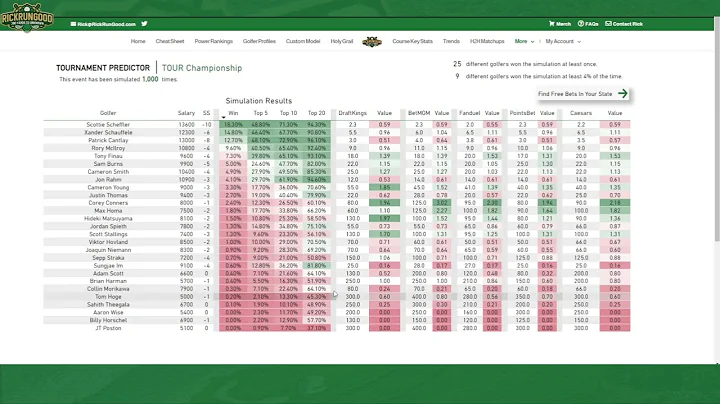The width and height of the screenshot is (720, 404).
Task: Select Hideki Matsuyama in the table
Action: pyautogui.click(x=108, y=219)
